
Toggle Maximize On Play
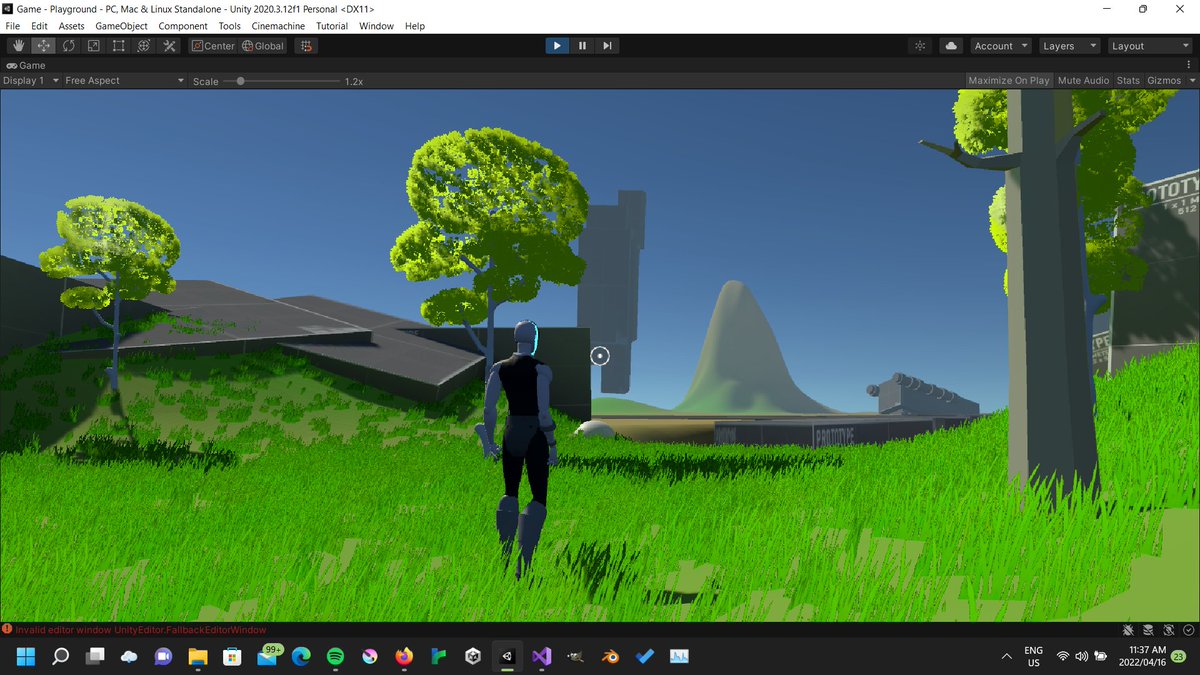1009,80
